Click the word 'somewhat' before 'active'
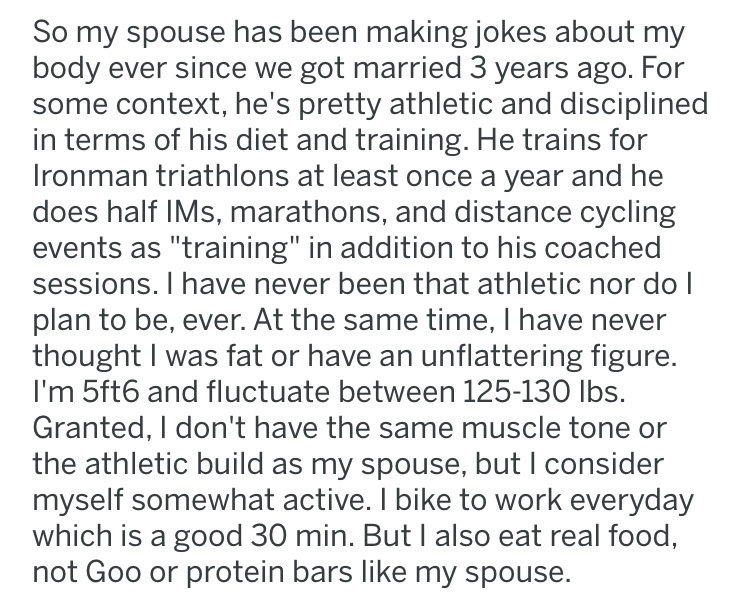 203,500
